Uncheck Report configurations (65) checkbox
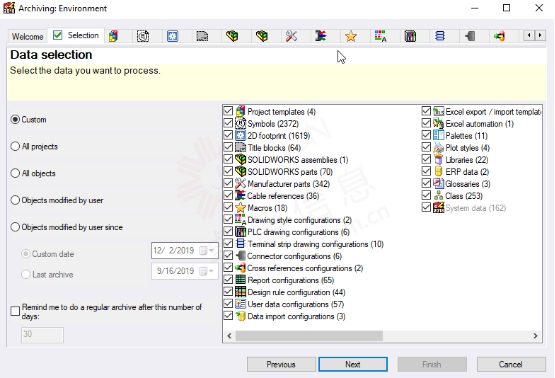This screenshot has width=555, height=378. 228,280
